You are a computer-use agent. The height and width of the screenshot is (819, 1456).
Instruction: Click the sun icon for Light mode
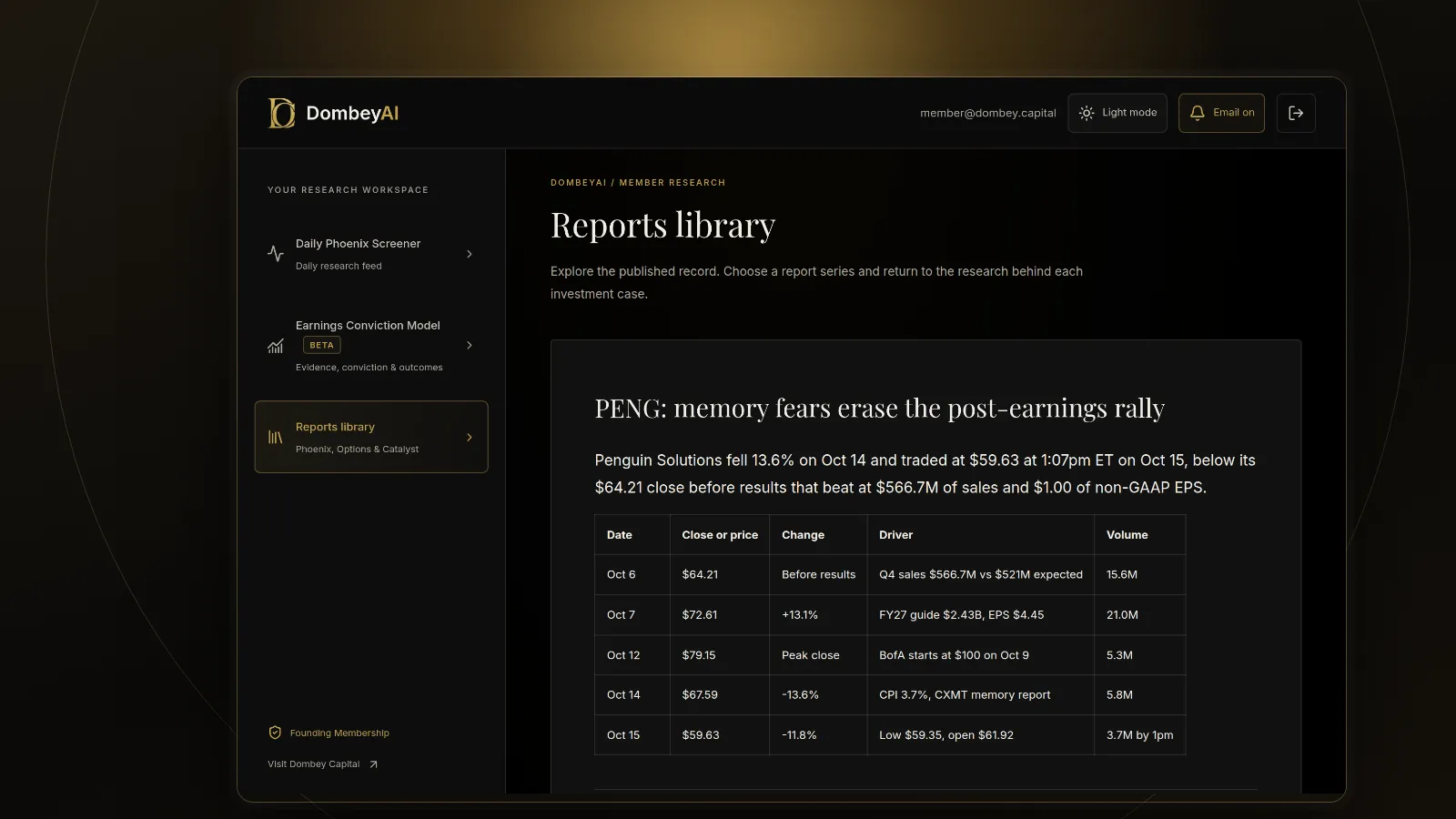(1087, 113)
